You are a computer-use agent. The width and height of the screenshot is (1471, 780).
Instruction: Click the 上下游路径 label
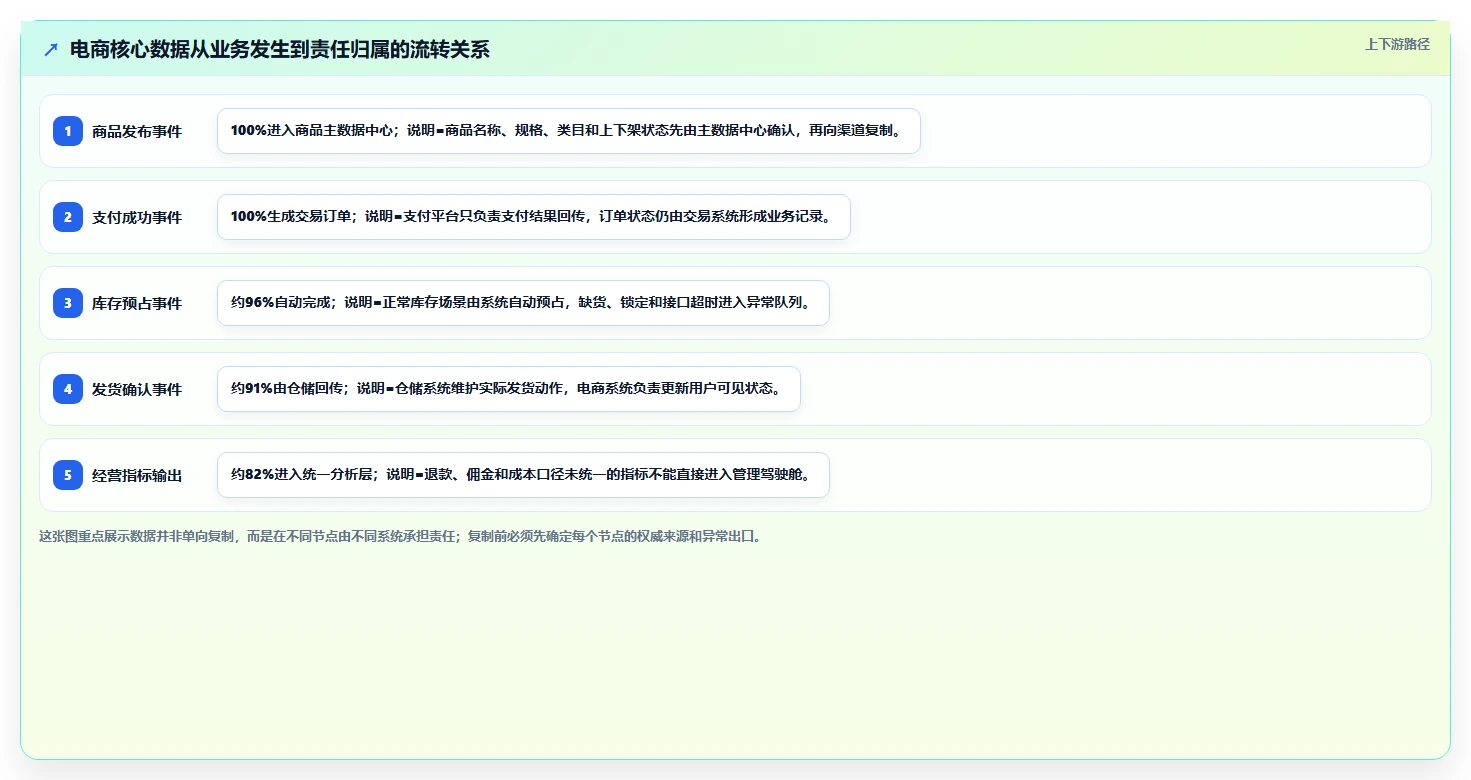(x=1397, y=44)
